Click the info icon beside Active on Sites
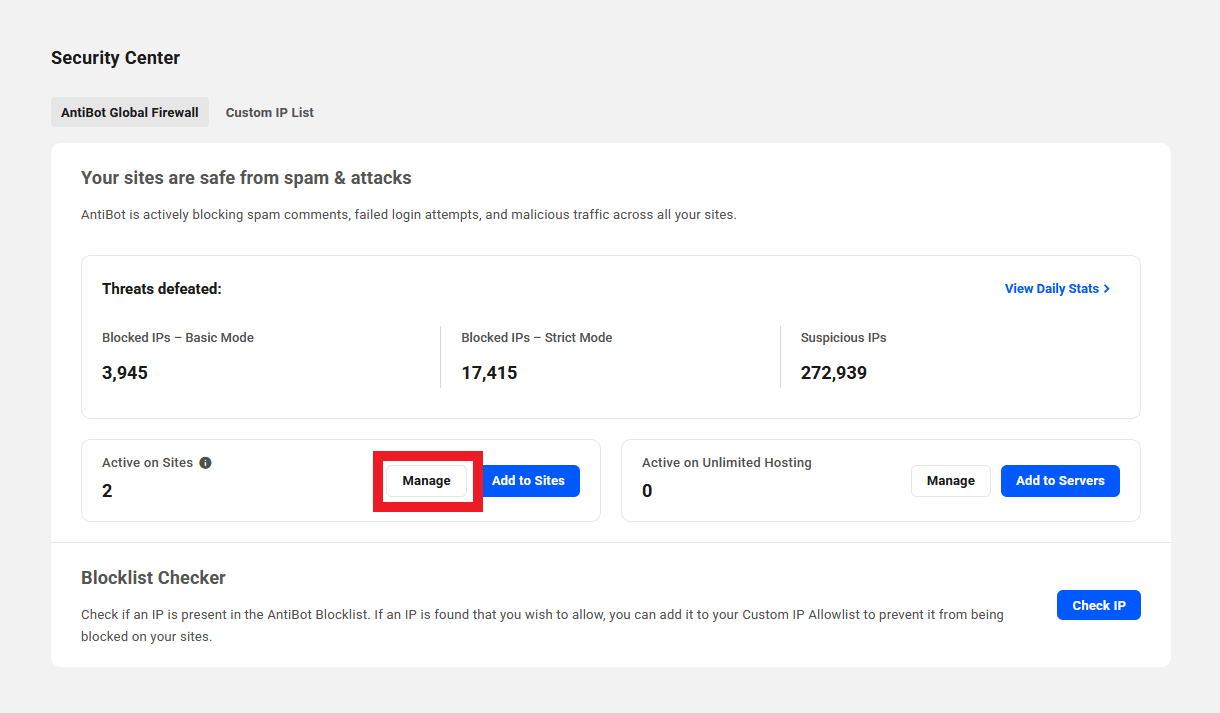The height and width of the screenshot is (713, 1220). pyautogui.click(x=205, y=463)
